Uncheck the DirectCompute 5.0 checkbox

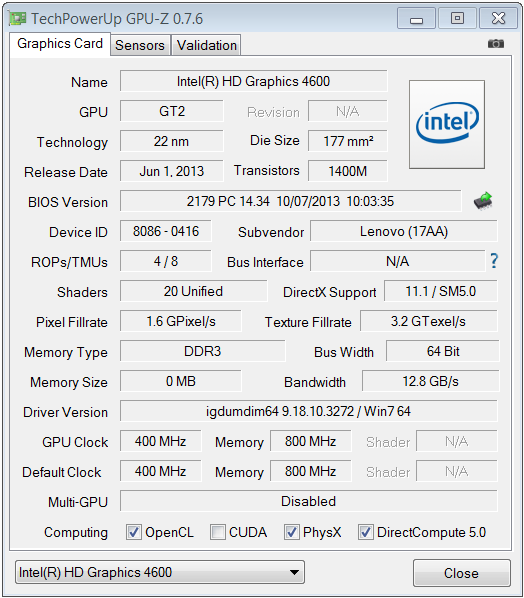coord(366,532)
